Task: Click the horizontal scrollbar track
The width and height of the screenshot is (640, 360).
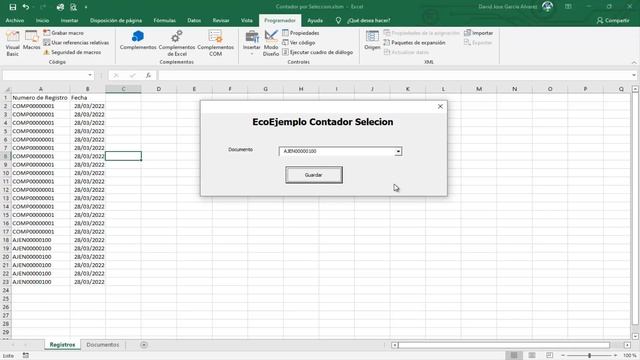Action: [x=504, y=345]
